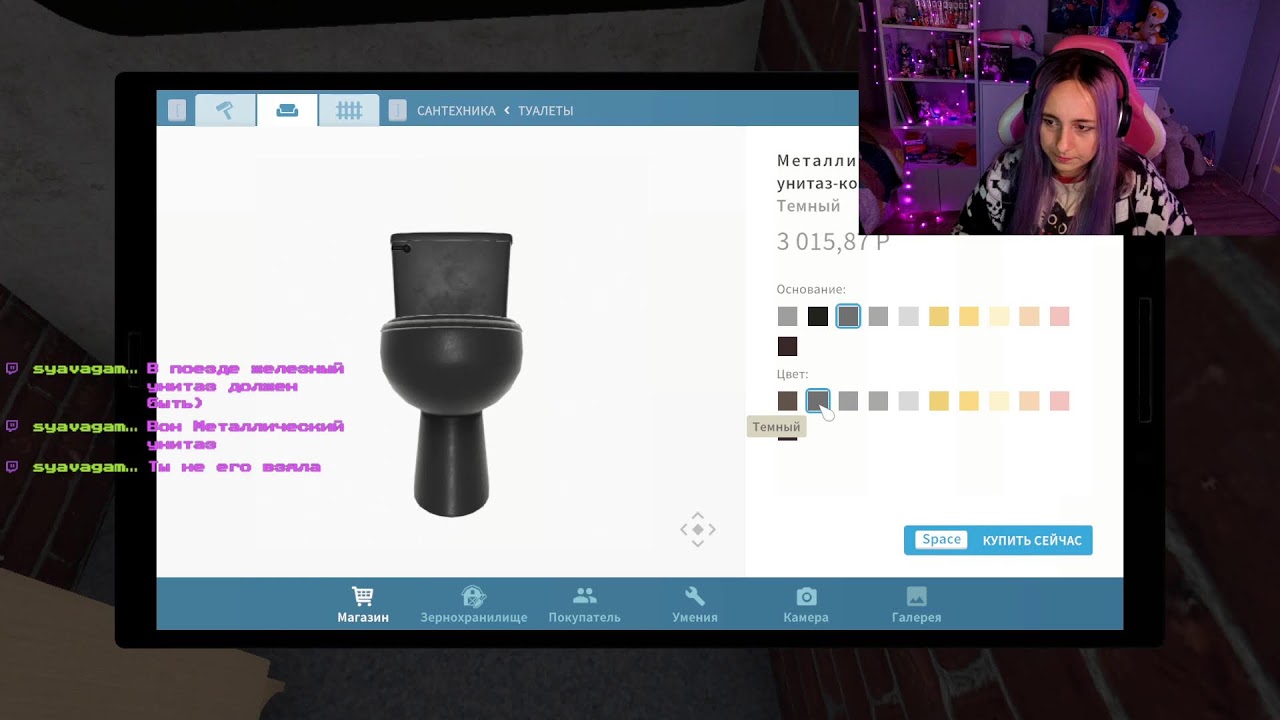The width and height of the screenshot is (1280, 720).
Task: Open the Умения skills tab
Action: coord(695,605)
